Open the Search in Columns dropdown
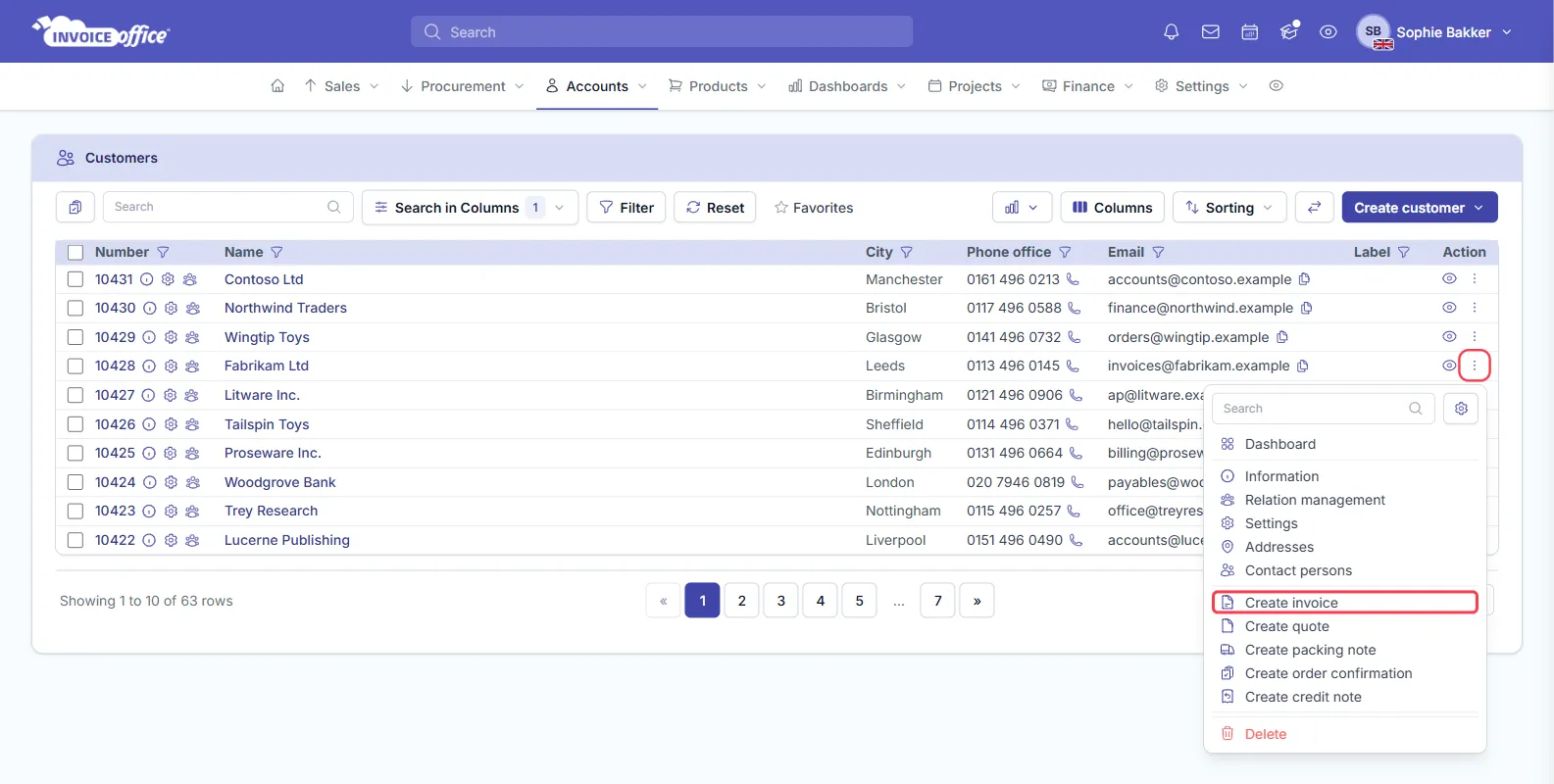Viewport: 1554px width, 784px height. click(x=470, y=208)
